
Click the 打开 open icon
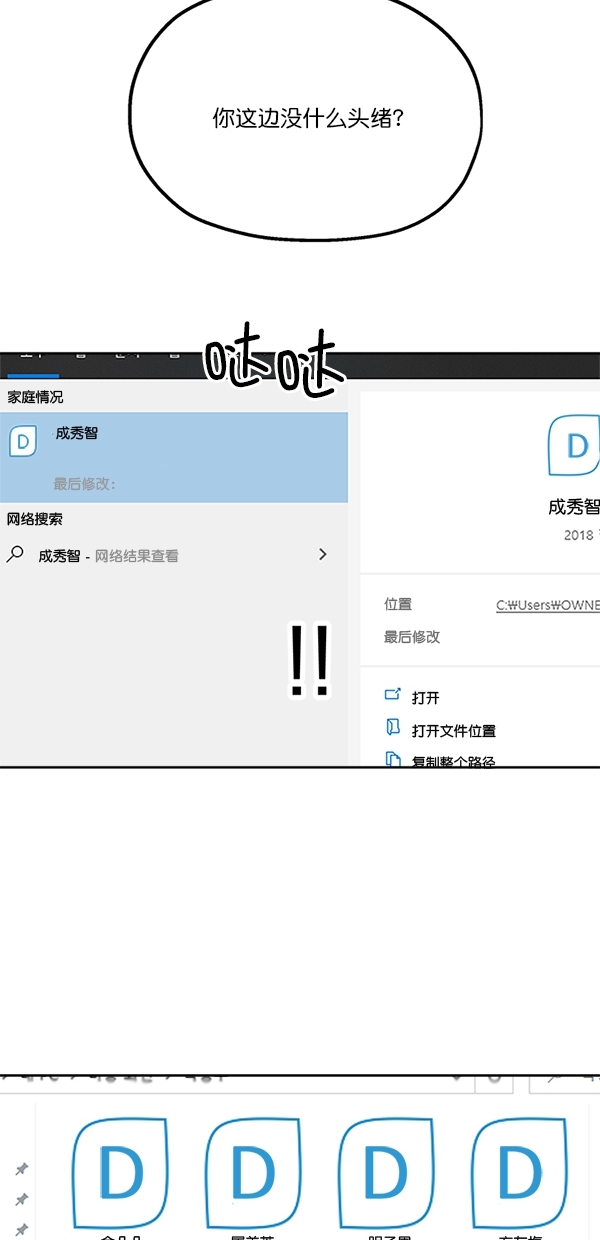tap(393, 695)
